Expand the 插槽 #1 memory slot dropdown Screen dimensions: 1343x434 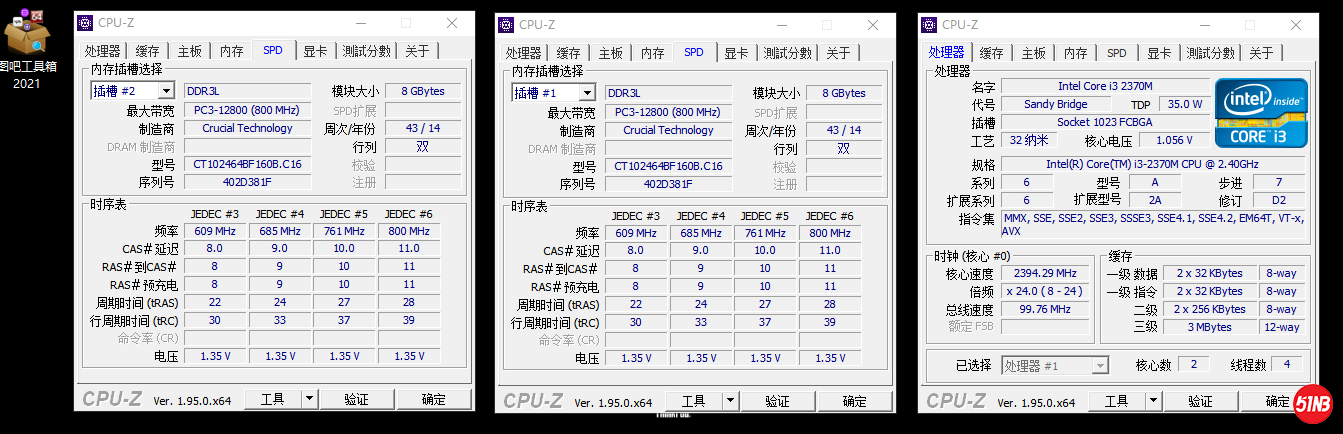pos(586,93)
